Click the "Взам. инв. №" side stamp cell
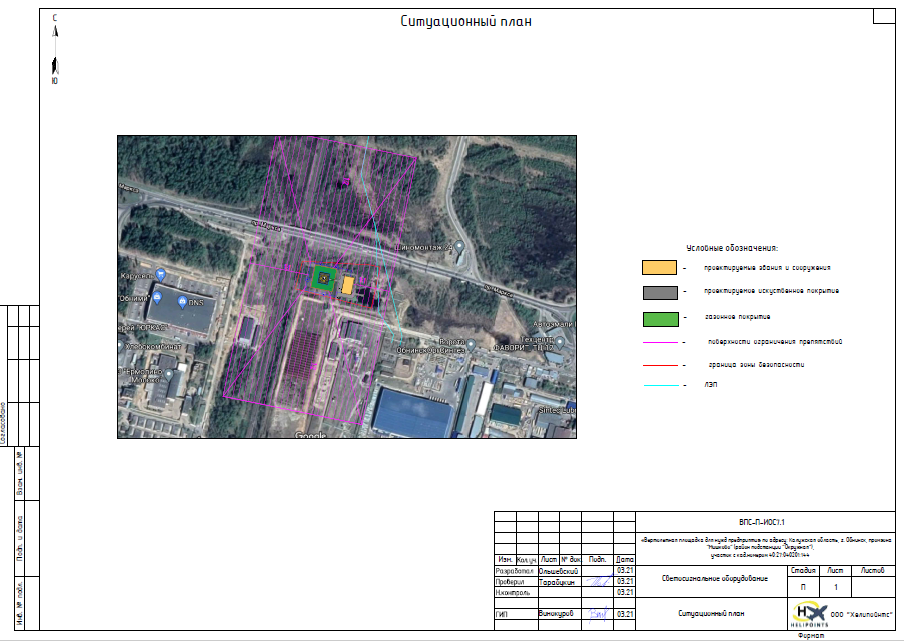This screenshot has height=641, width=904. (x=20, y=474)
